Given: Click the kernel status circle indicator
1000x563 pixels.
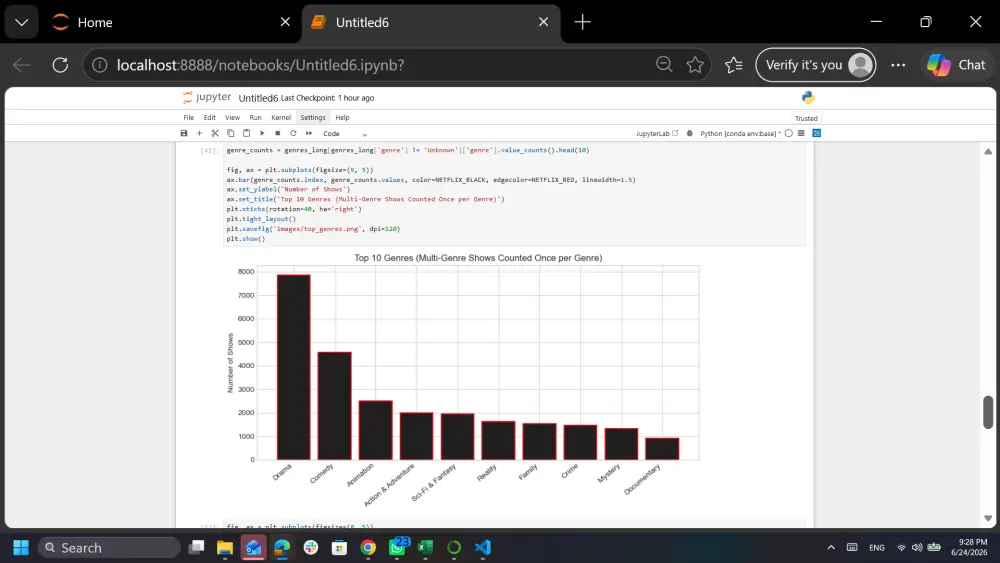Looking at the screenshot, I should pos(789,133).
